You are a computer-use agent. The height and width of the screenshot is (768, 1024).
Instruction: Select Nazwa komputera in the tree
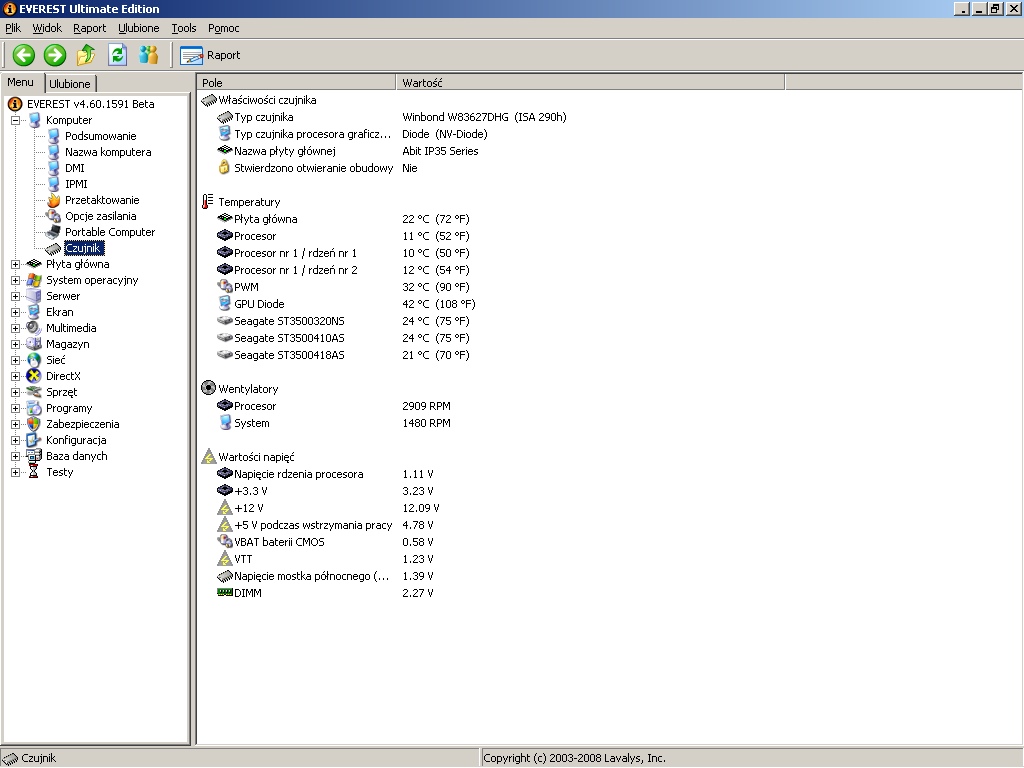pos(108,152)
